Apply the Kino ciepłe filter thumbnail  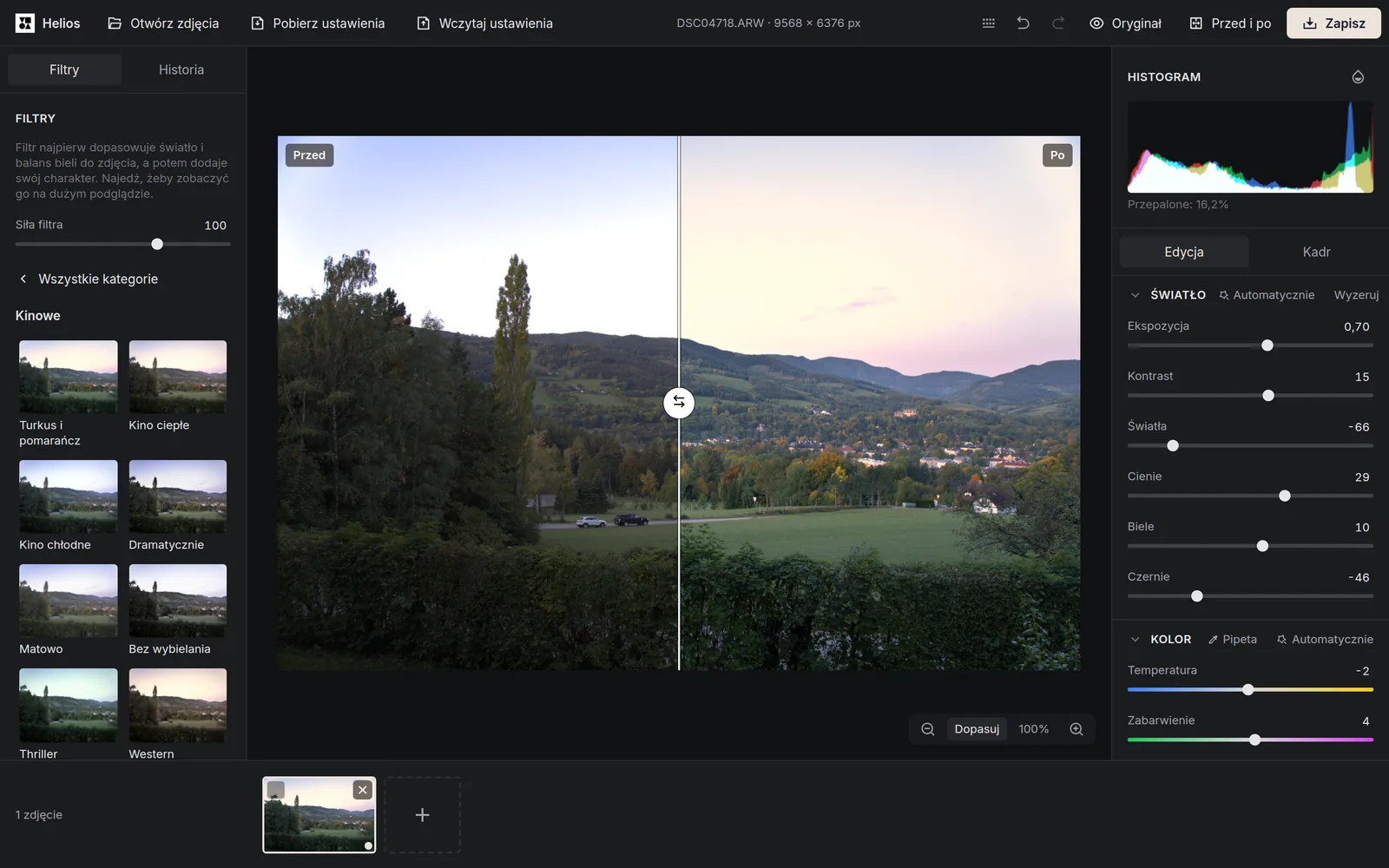178,377
